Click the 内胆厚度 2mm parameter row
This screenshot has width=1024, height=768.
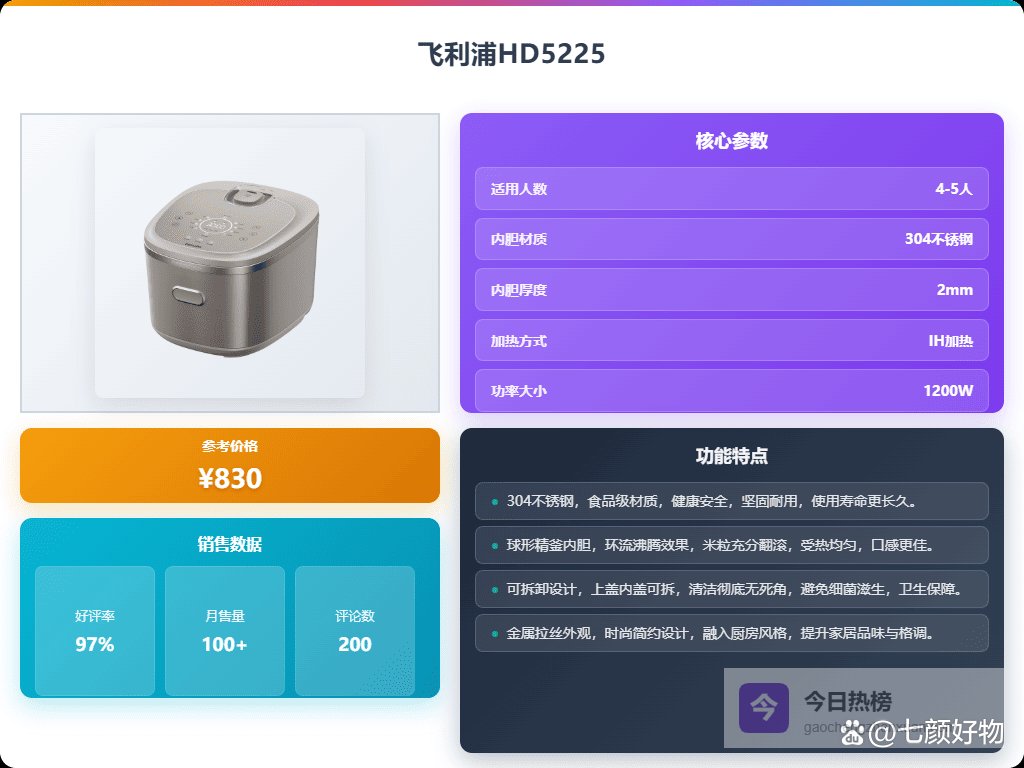click(x=731, y=290)
